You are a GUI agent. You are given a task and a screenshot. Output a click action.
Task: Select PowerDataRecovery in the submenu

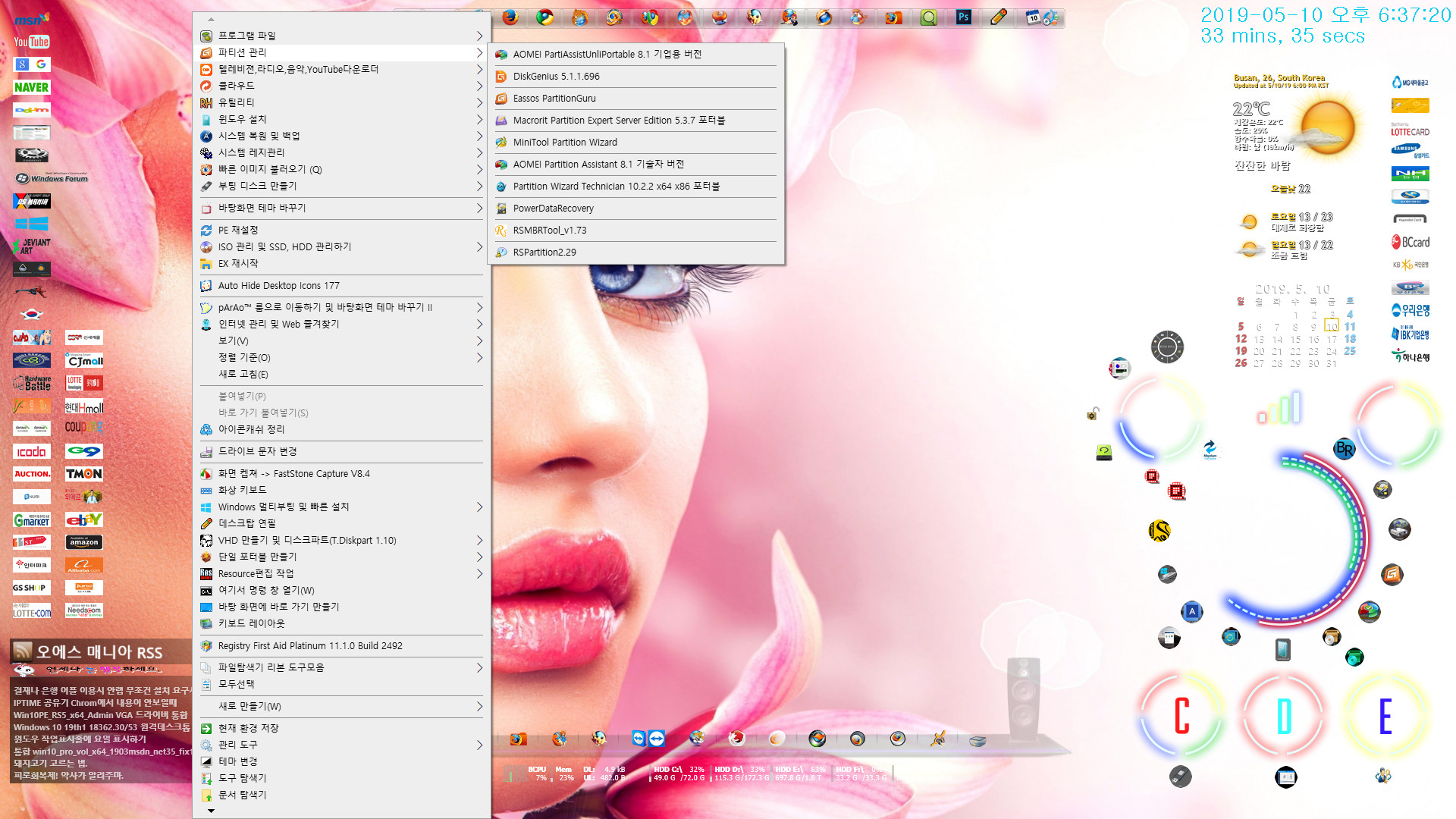click(636, 209)
